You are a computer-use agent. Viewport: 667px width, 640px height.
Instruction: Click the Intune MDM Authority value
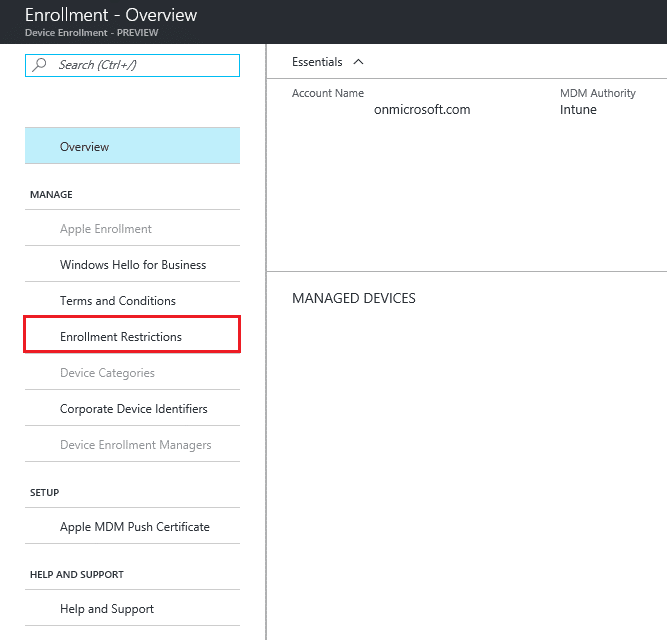tap(578, 110)
